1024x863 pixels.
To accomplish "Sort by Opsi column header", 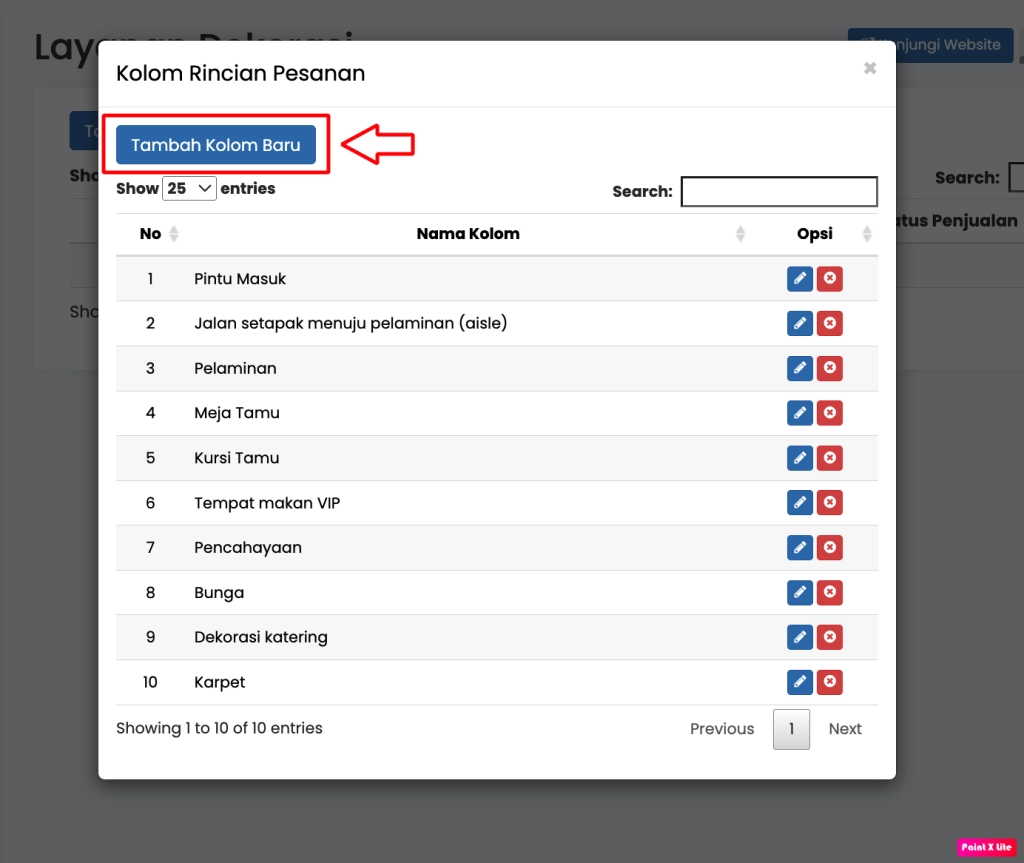I will 815,234.
